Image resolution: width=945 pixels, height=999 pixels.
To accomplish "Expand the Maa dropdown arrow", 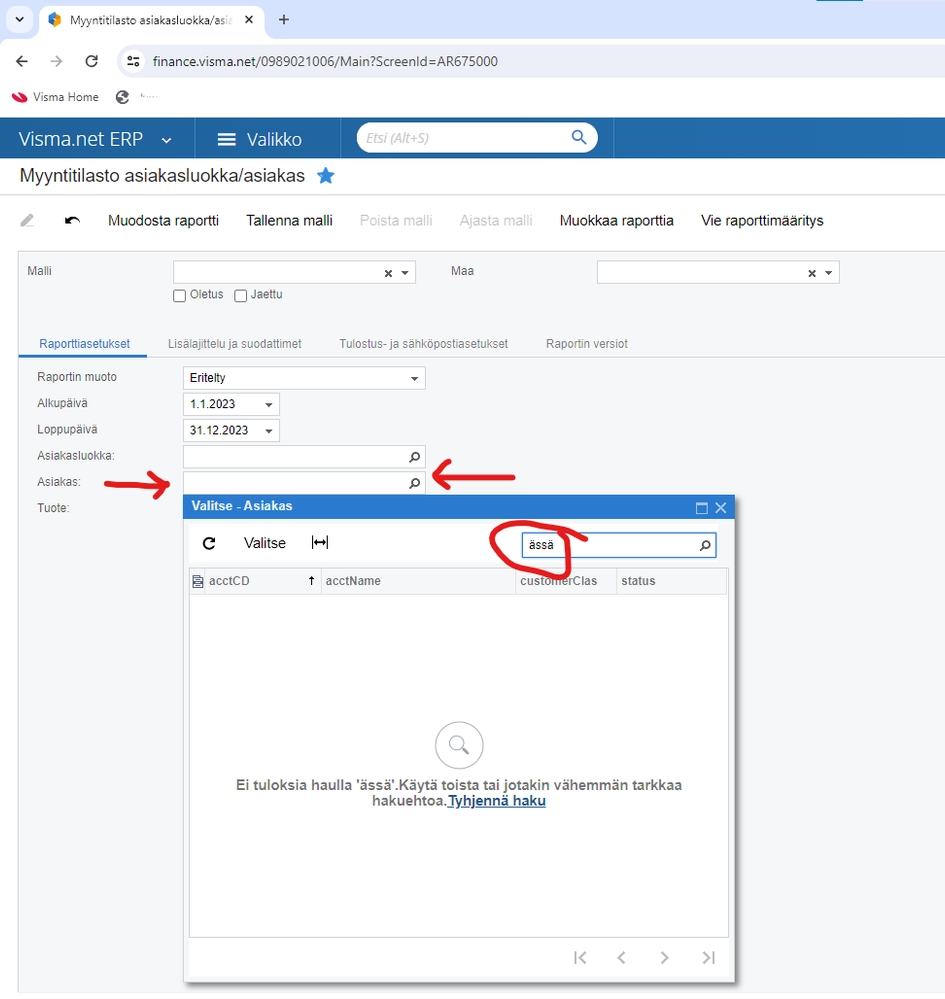I will (x=829, y=273).
